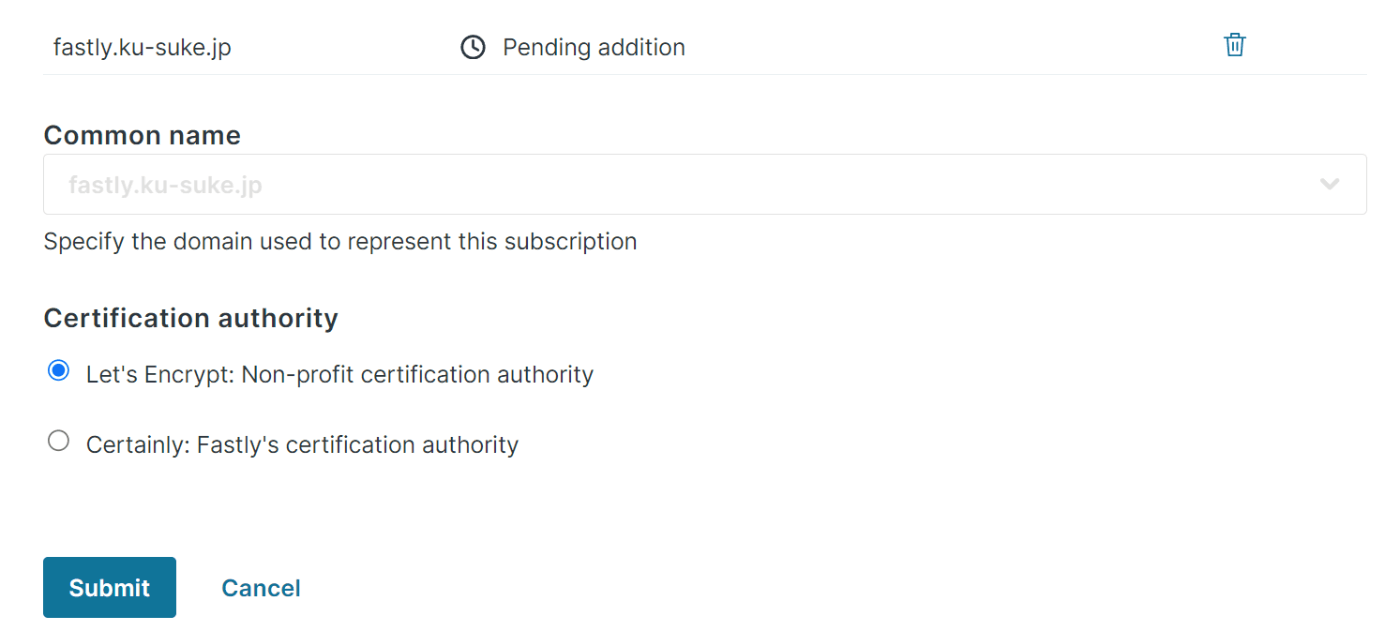Choose the 'Let's Encrypt: Non-profit certification authority' label
This screenshot has height=631, width=1400.
click(x=340, y=374)
